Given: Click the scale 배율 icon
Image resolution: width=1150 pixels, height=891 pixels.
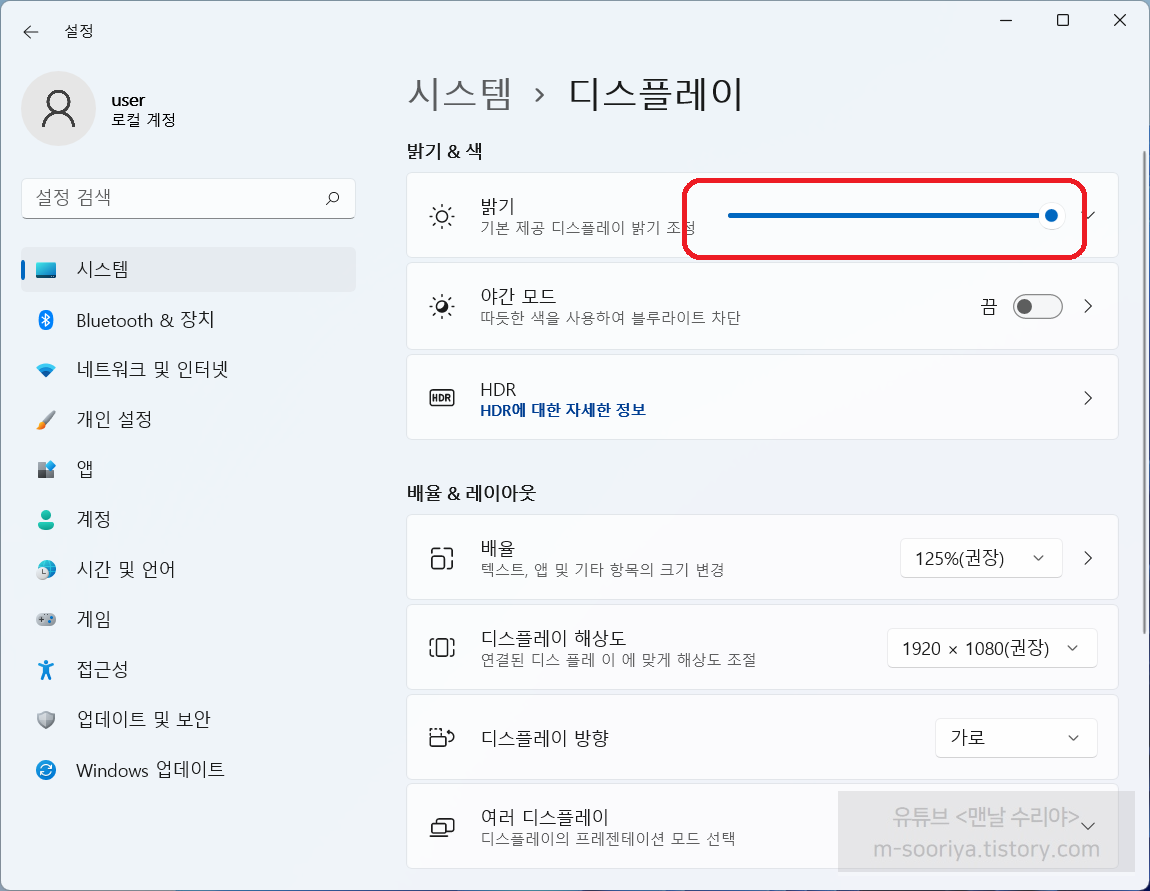Looking at the screenshot, I should [442, 558].
